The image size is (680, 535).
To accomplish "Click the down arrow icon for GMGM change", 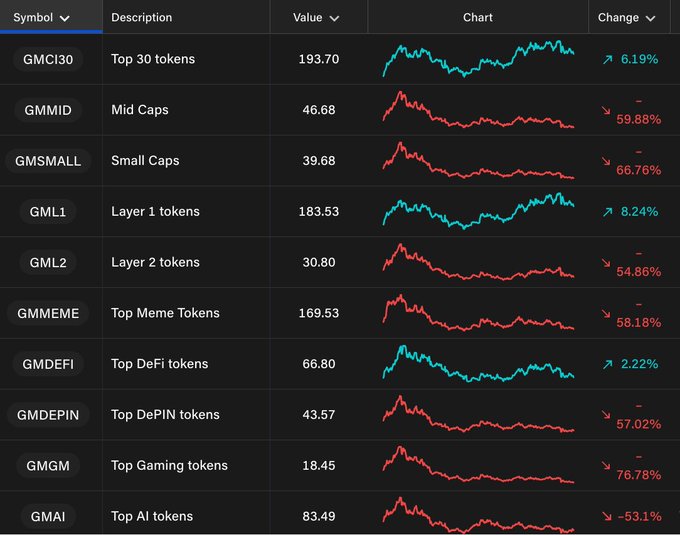I will (606, 466).
